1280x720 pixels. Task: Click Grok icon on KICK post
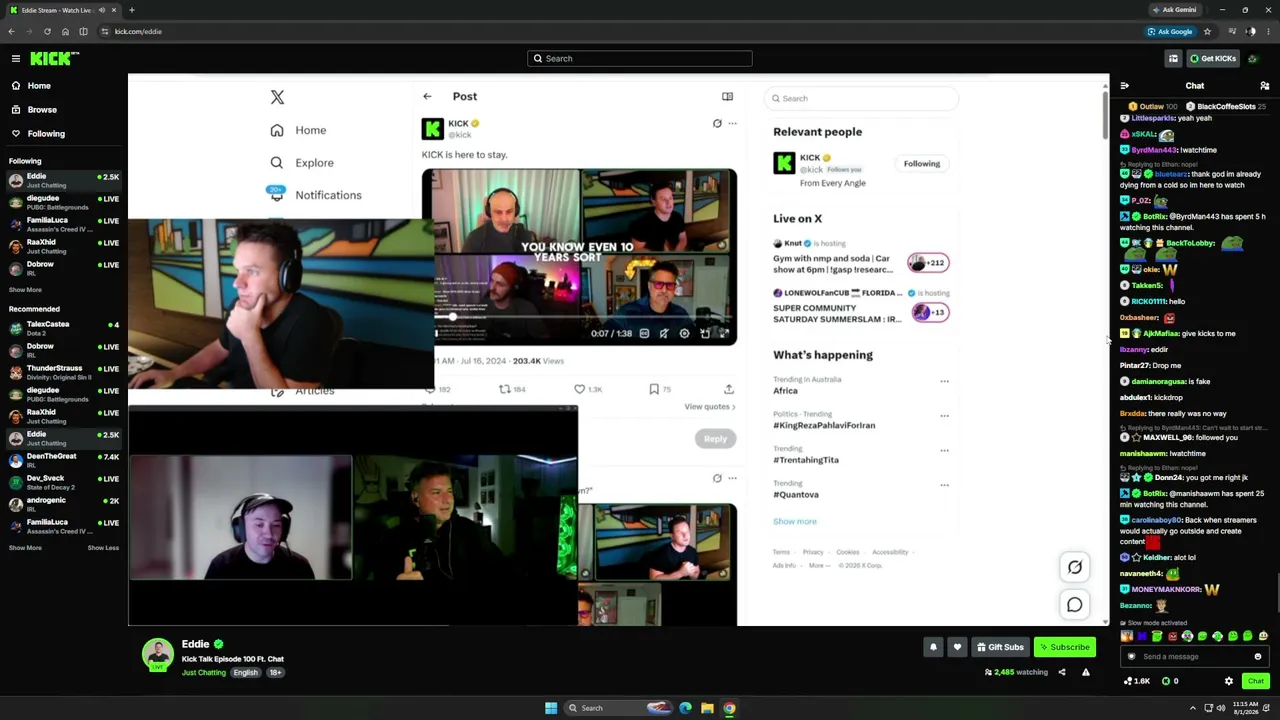coord(717,124)
